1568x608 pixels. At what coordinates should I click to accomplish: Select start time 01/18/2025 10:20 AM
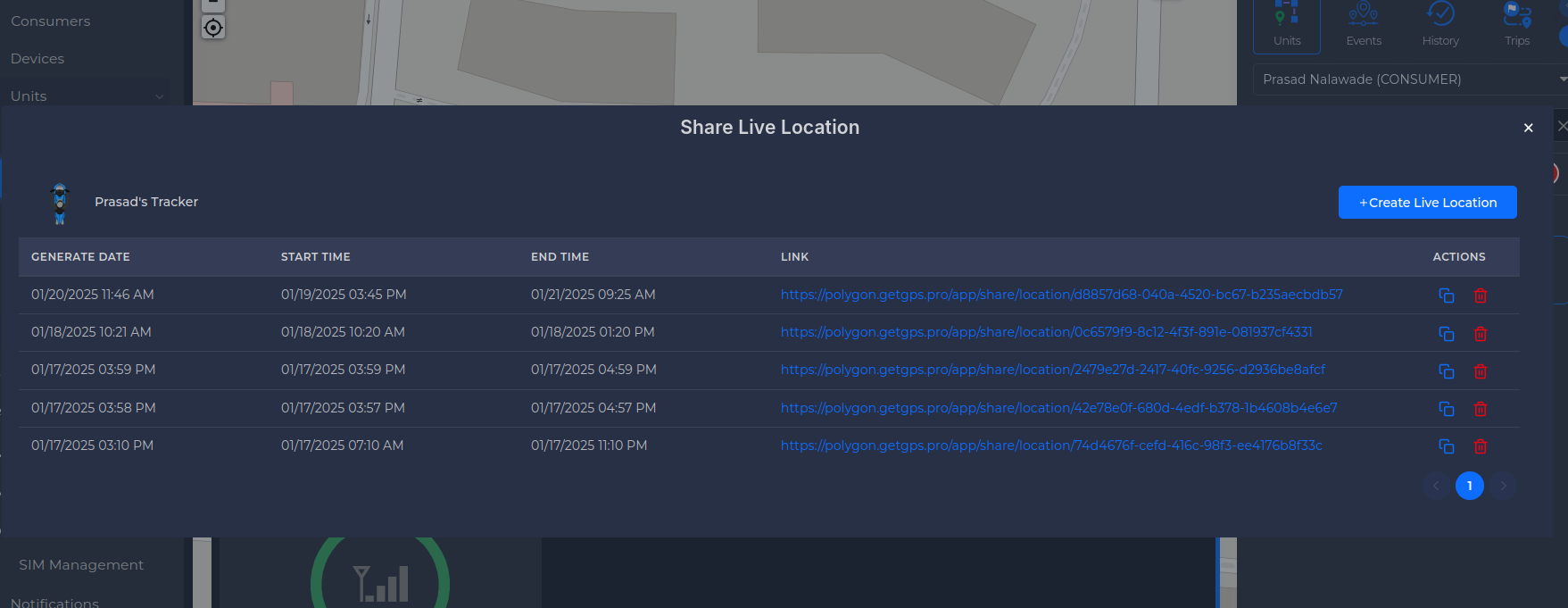point(343,332)
